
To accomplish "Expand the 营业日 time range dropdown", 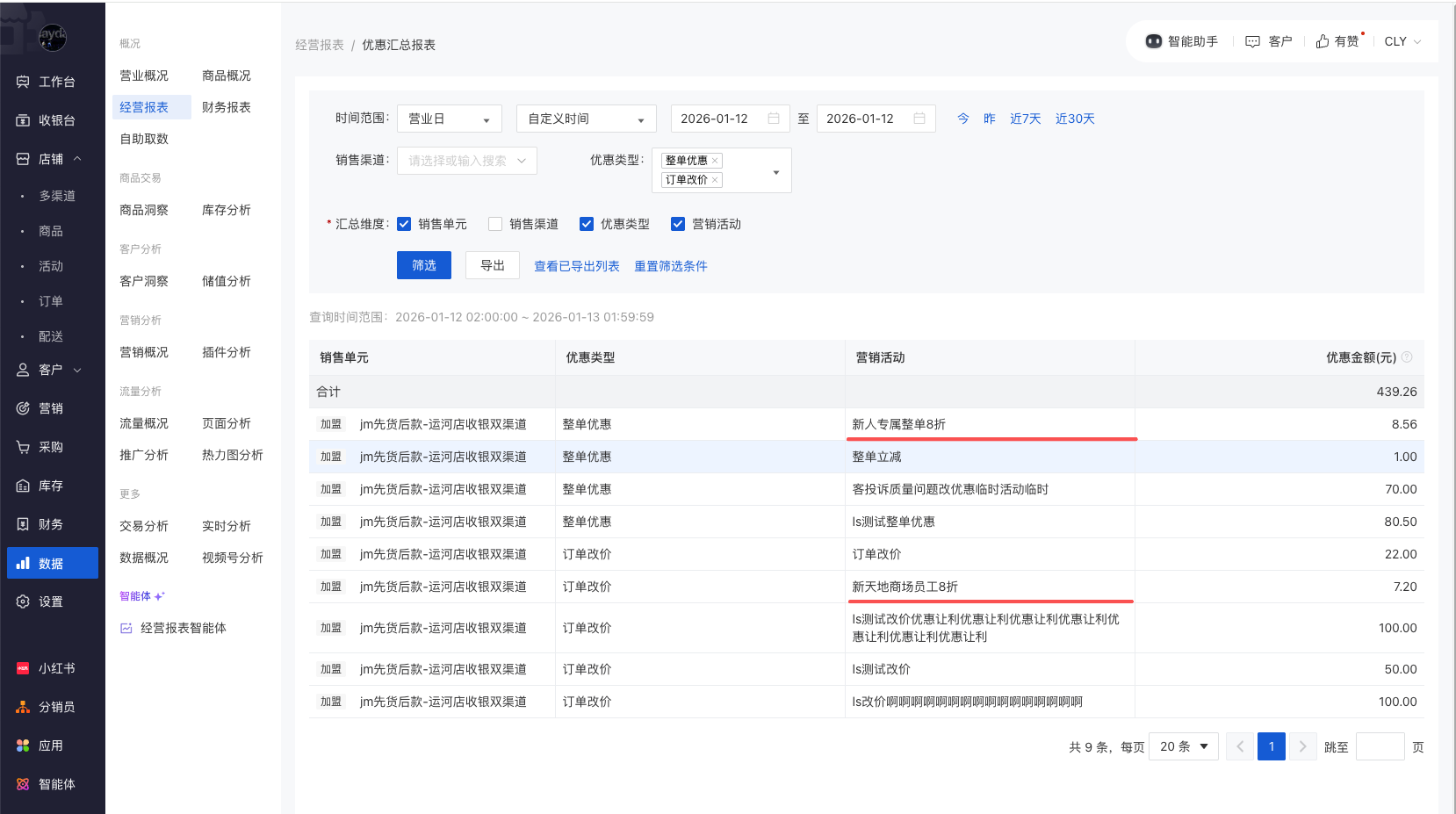I will [449, 119].
